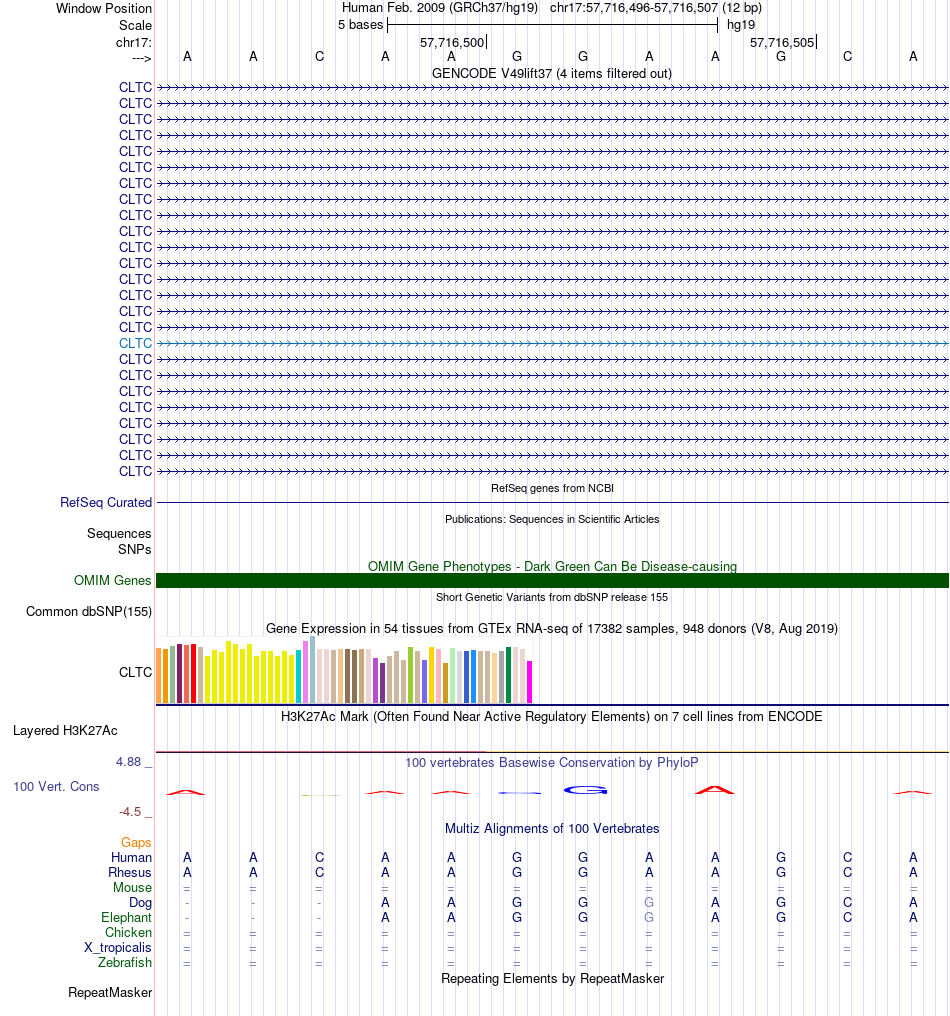Click the RefSeq Curated track label
The width and height of the screenshot is (950, 1016).
click(x=106, y=502)
